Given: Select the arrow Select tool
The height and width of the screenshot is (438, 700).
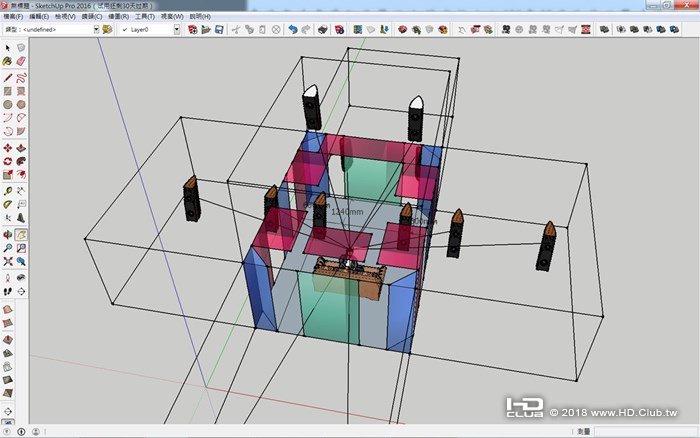Looking at the screenshot, I should [8, 48].
